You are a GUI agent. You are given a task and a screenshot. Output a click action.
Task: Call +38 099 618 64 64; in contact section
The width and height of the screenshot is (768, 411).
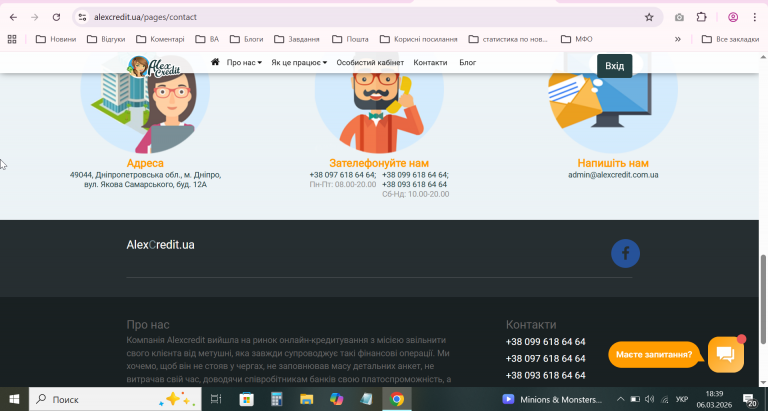coord(415,175)
